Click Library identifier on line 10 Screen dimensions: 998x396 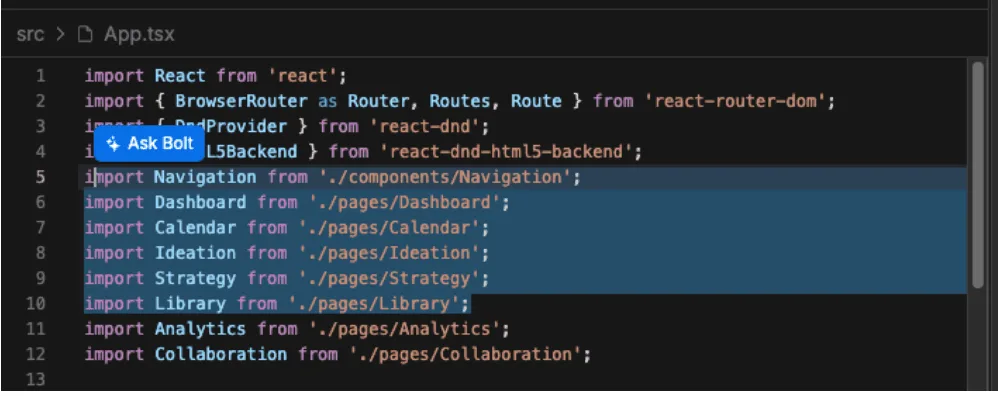(190, 303)
